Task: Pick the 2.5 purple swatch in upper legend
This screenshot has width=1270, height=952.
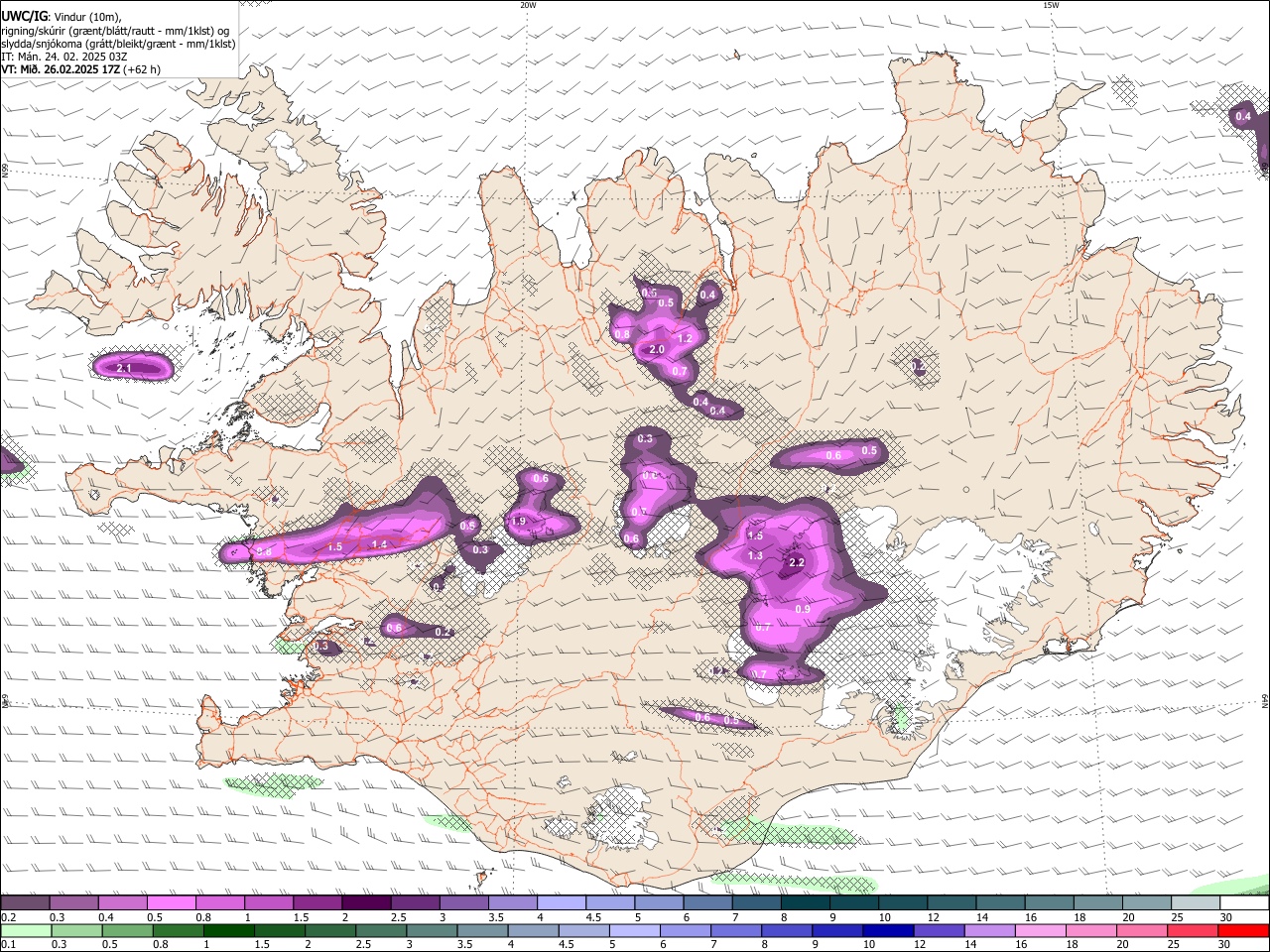Action: point(415,902)
